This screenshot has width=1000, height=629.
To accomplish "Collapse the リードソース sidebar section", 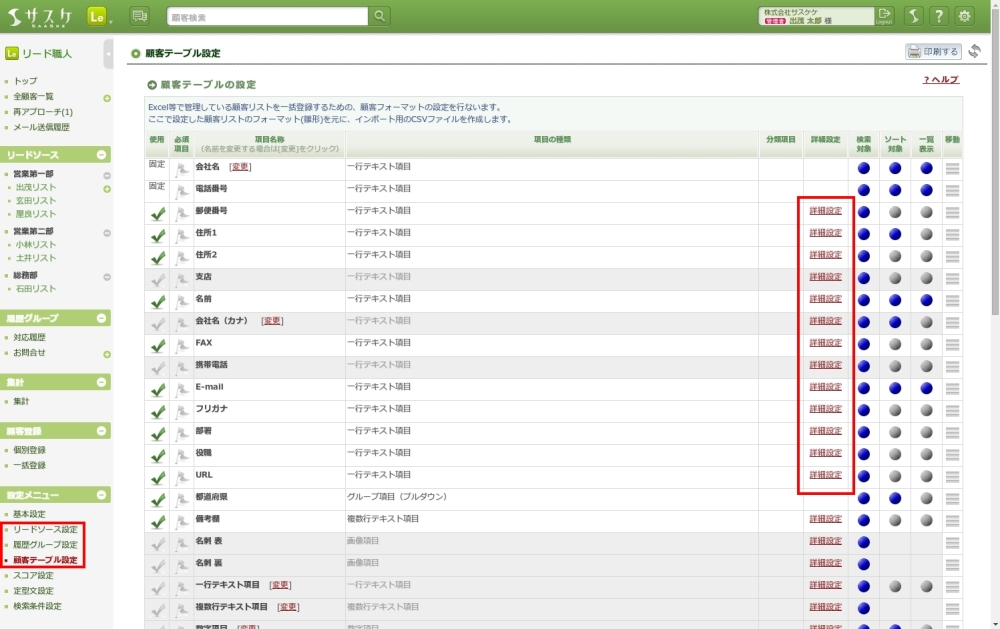I will [102, 155].
